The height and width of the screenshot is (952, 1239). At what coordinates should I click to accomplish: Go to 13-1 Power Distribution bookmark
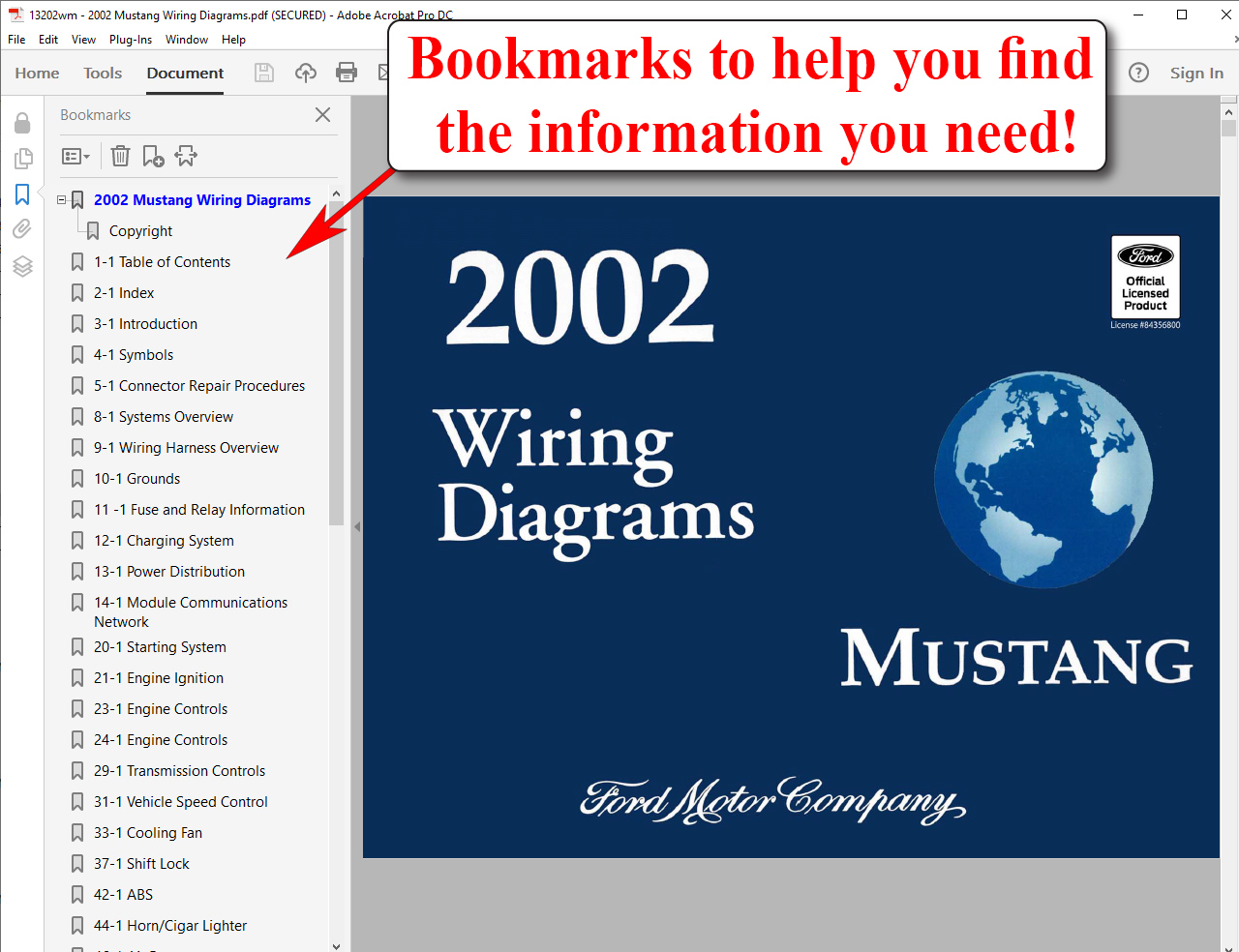click(x=169, y=572)
